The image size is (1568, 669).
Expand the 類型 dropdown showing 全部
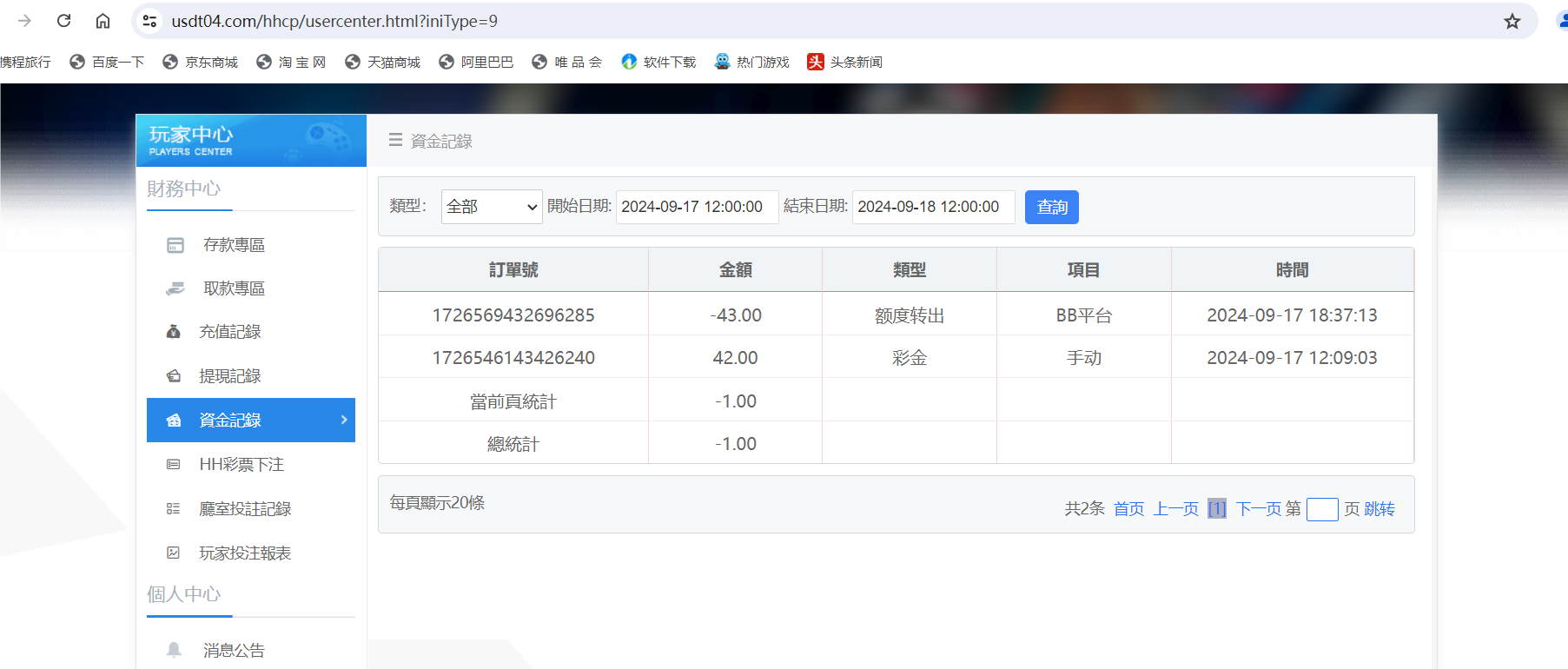point(492,207)
